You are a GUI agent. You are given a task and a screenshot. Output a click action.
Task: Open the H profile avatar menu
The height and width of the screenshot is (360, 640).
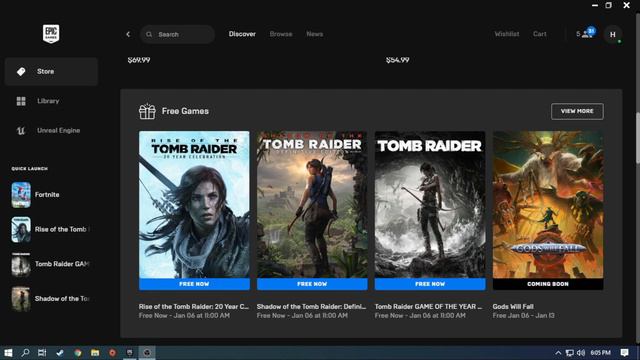click(613, 35)
